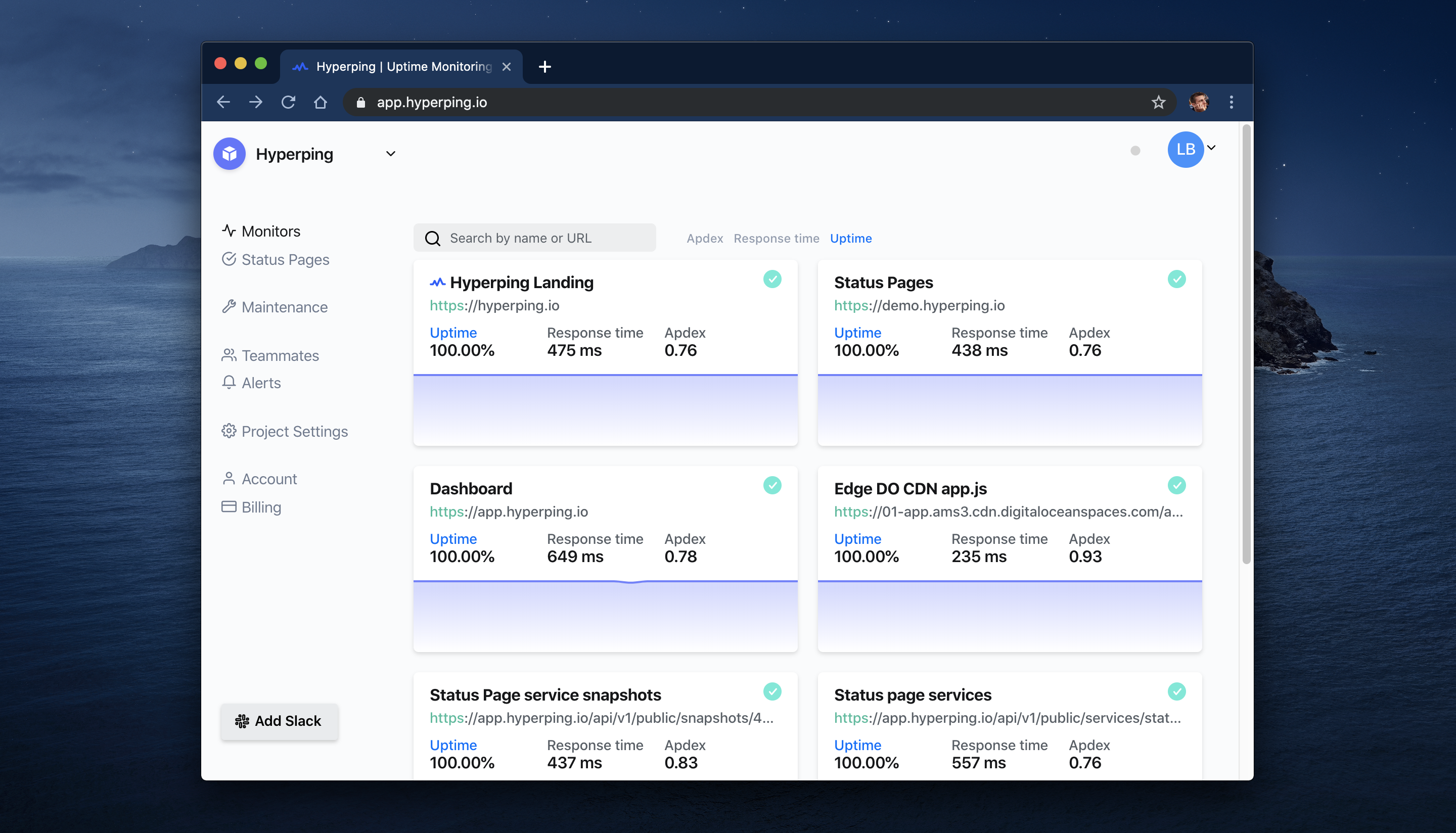Viewport: 1456px width, 833px height.
Task: Reload the page with the refresh icon
Action: (288, 103)
